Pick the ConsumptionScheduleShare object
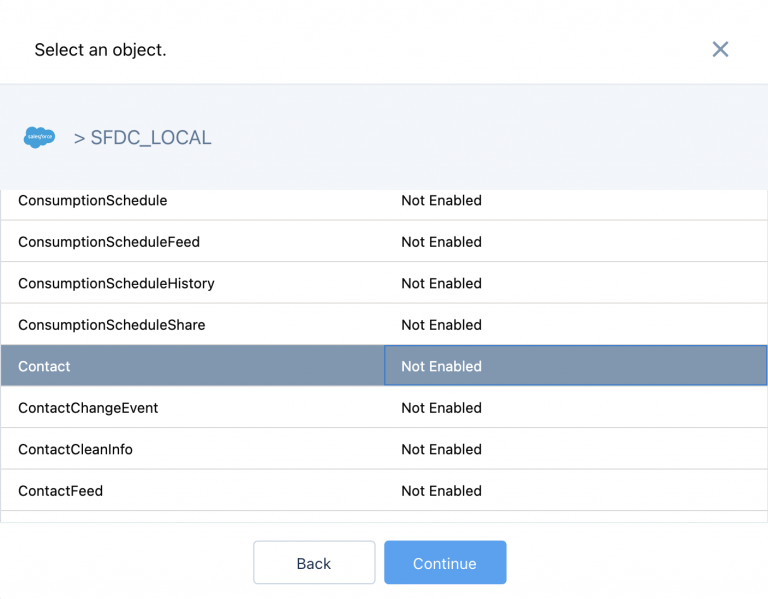This screenshot has height=599, width=768. coord(111,325)
